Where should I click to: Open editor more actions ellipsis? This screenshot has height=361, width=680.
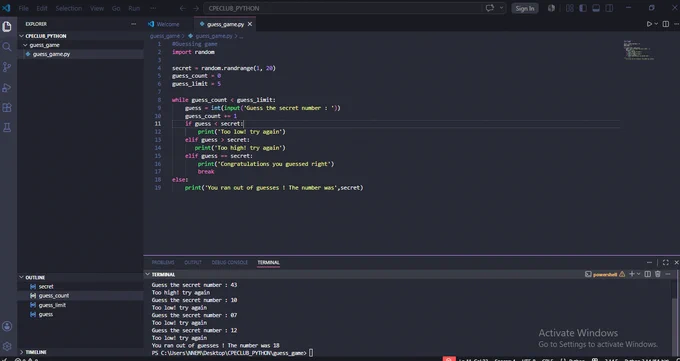676,24
